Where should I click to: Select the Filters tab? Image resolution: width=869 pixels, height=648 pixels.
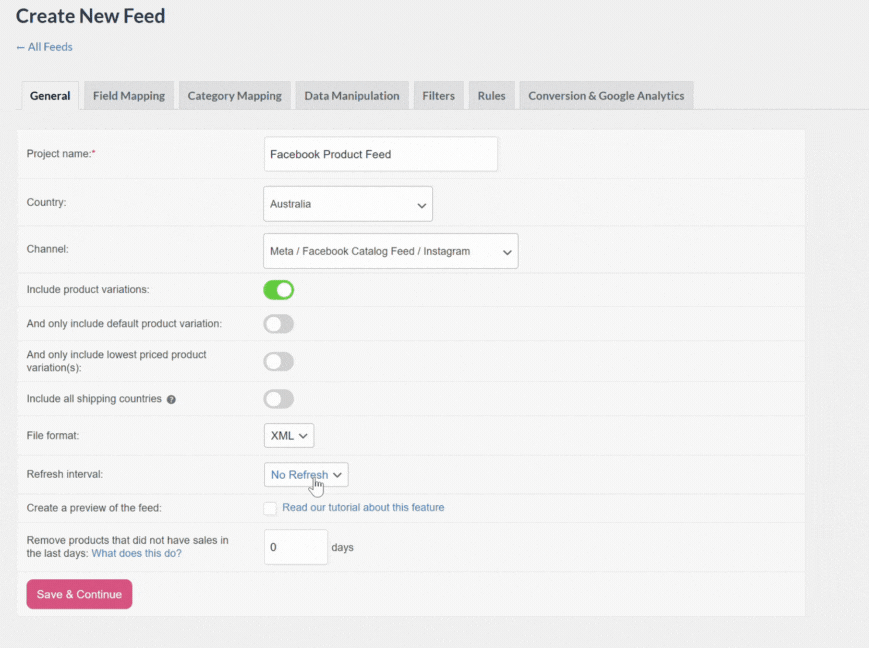coord(438,96)
